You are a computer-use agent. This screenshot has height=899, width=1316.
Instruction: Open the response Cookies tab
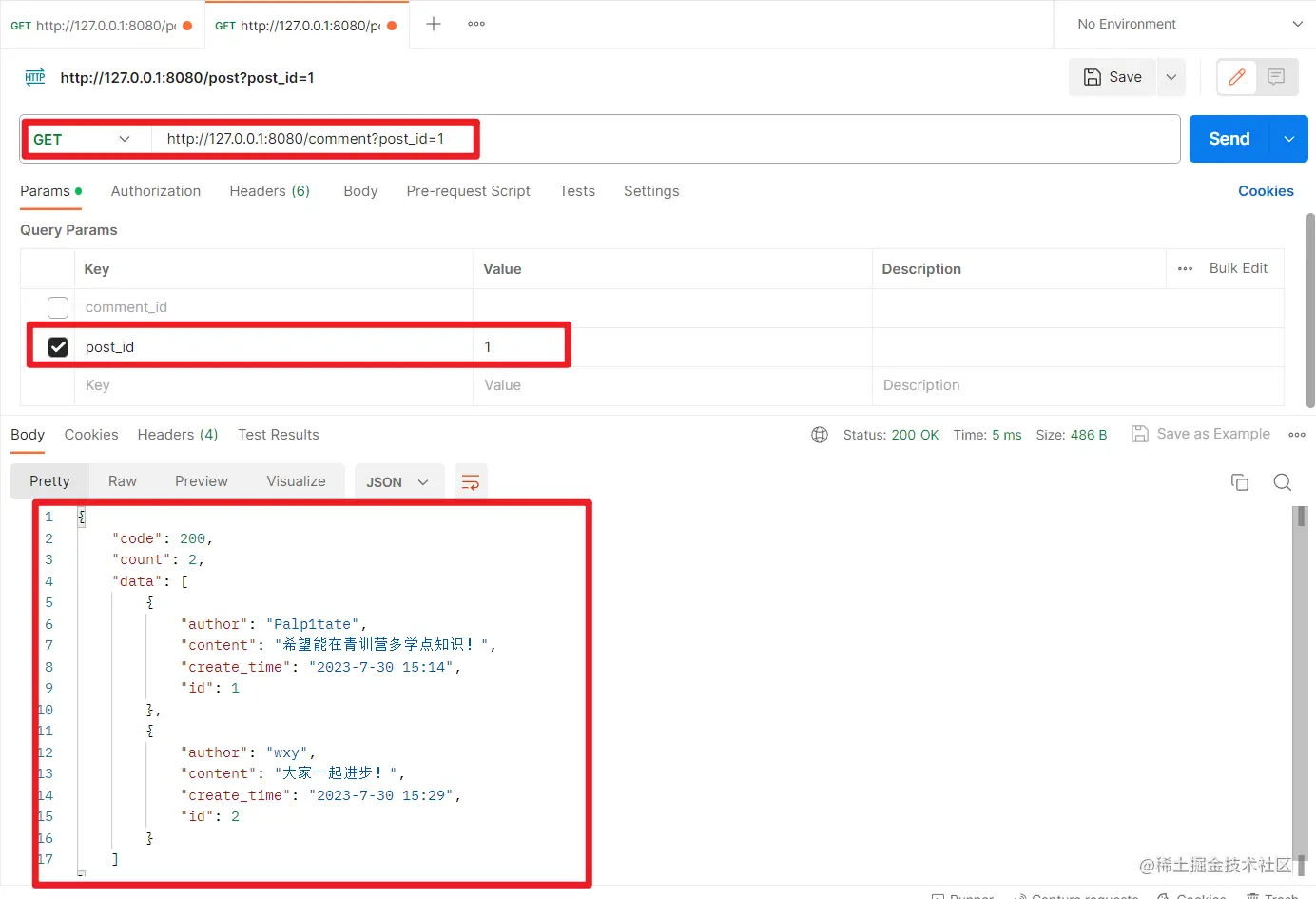91,435
